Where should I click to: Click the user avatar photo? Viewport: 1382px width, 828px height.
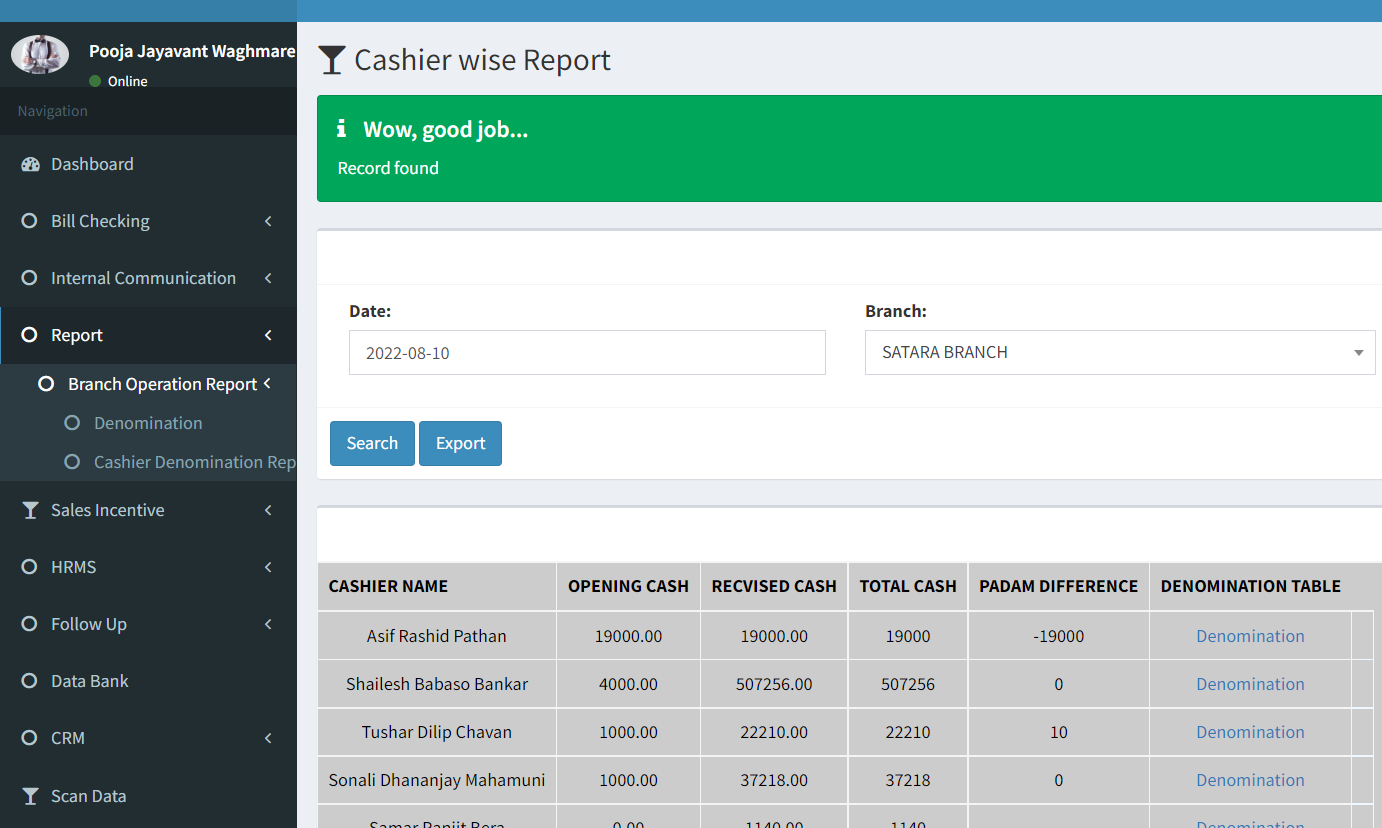point(40,54)
